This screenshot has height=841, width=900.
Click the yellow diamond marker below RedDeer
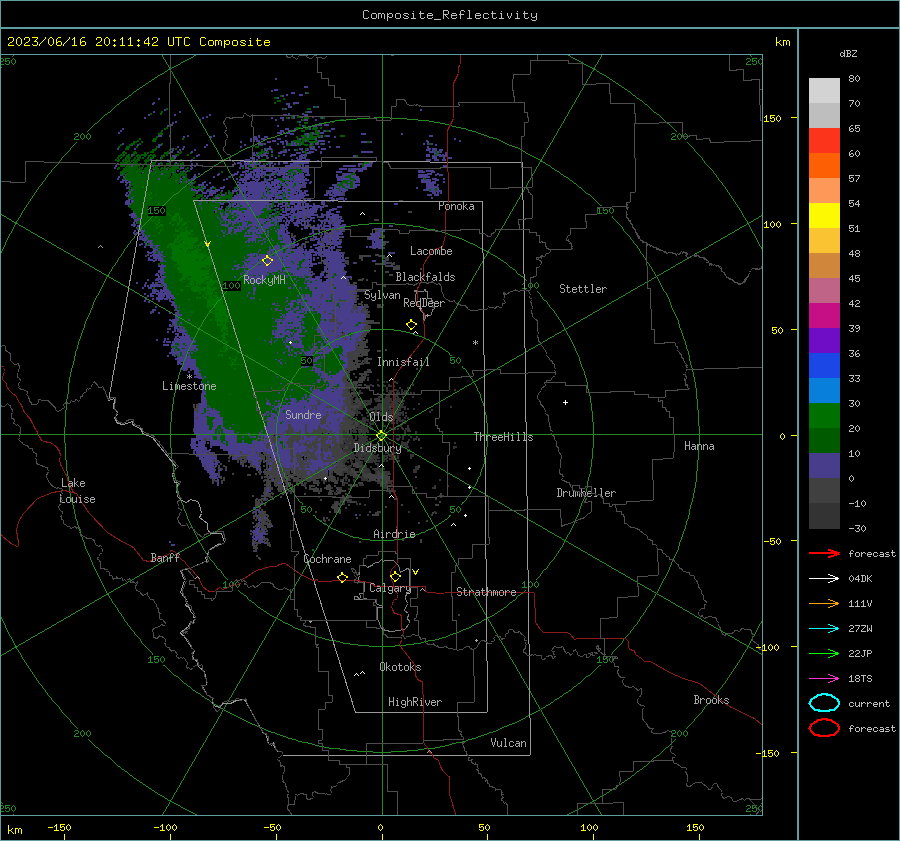pos(412,325)
